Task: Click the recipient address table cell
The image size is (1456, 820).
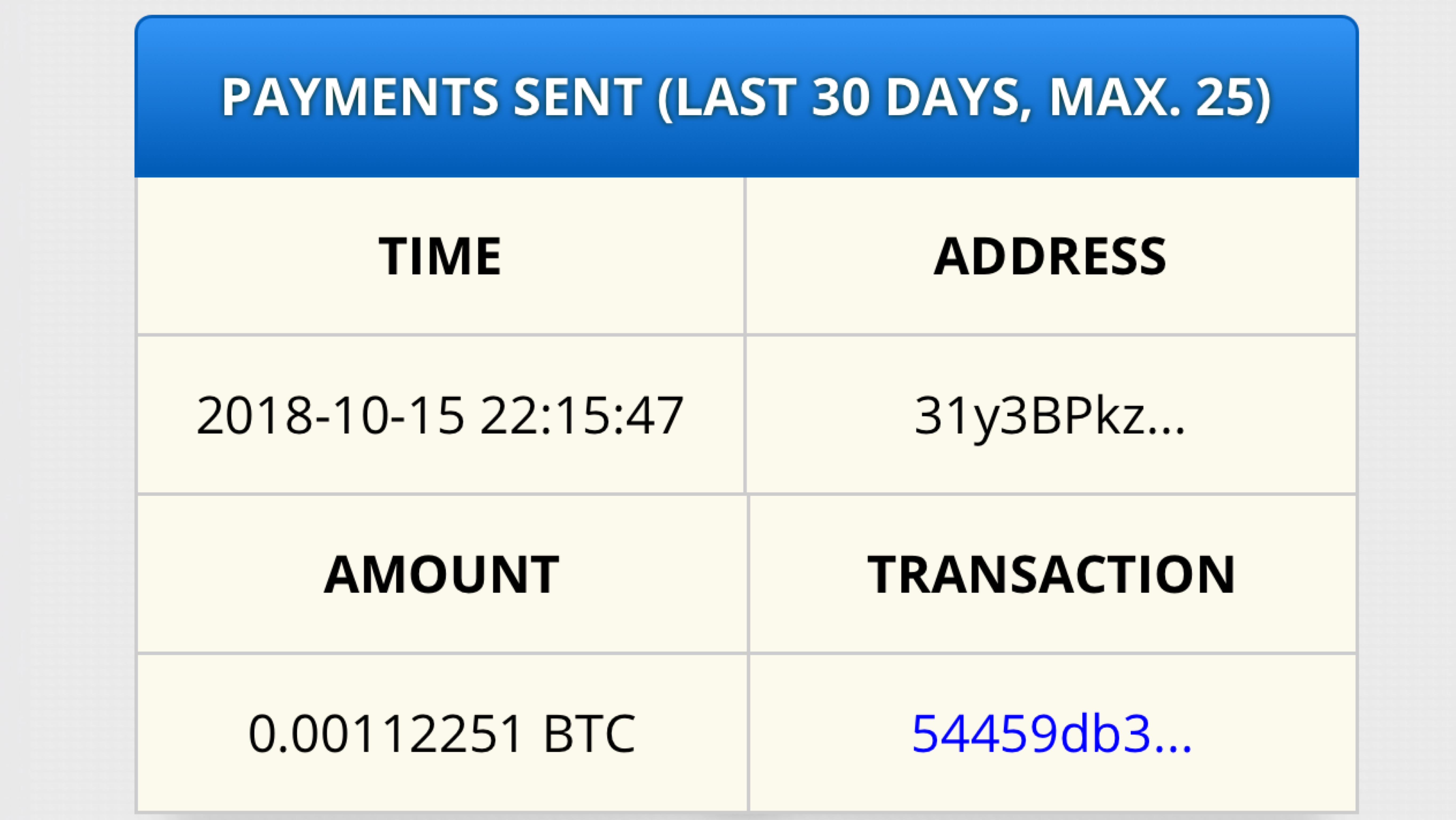Action: pyautogui.click(x=1051, y=415)
